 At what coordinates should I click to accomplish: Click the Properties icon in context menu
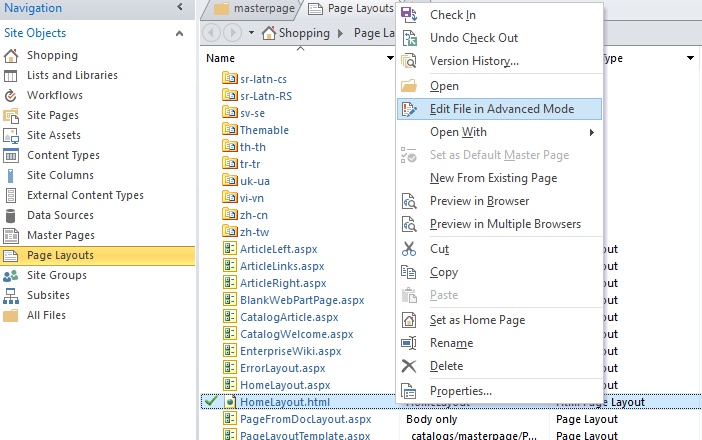[409, 391]
